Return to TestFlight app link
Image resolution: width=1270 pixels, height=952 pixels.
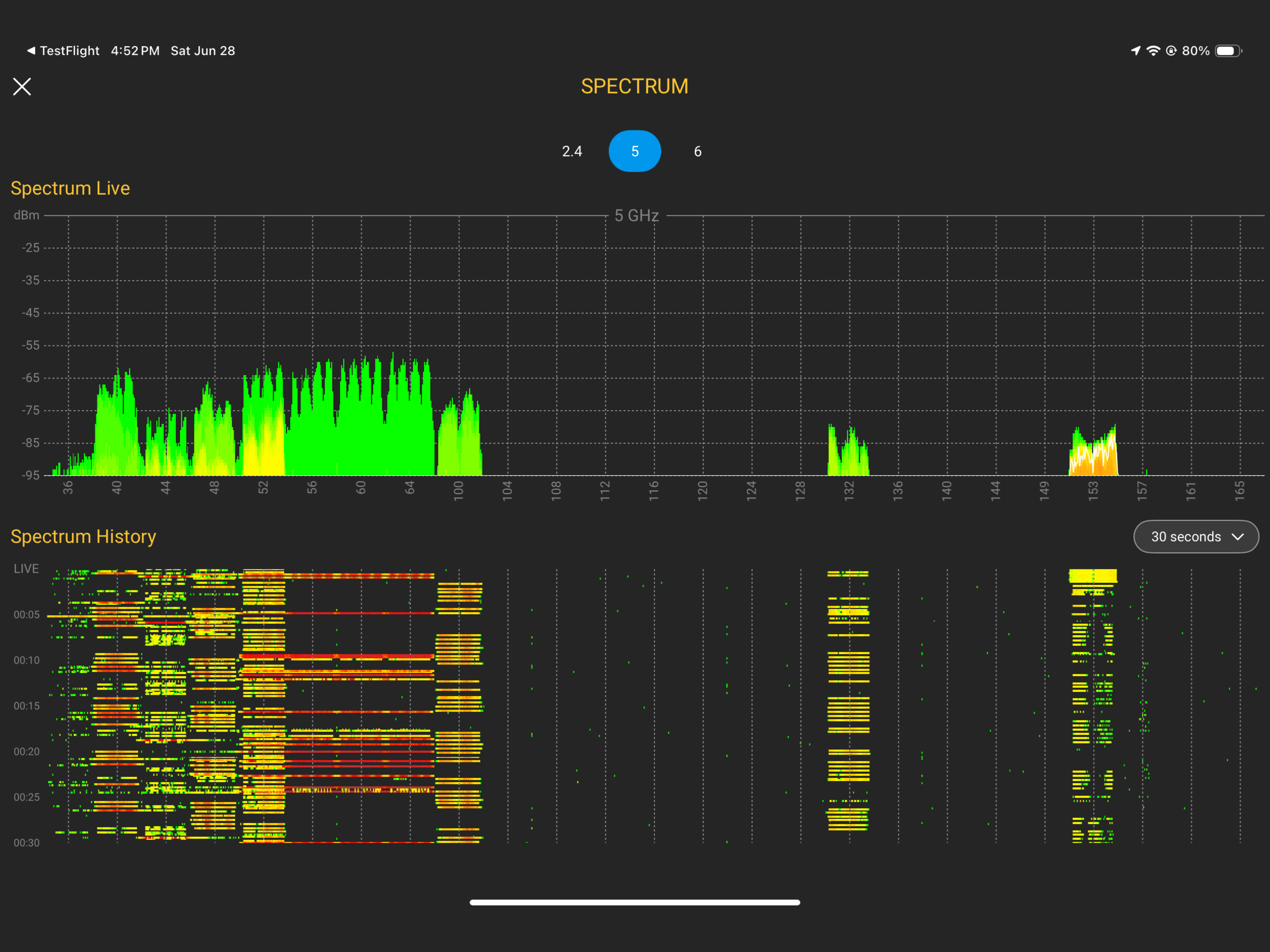click(70, 50)
